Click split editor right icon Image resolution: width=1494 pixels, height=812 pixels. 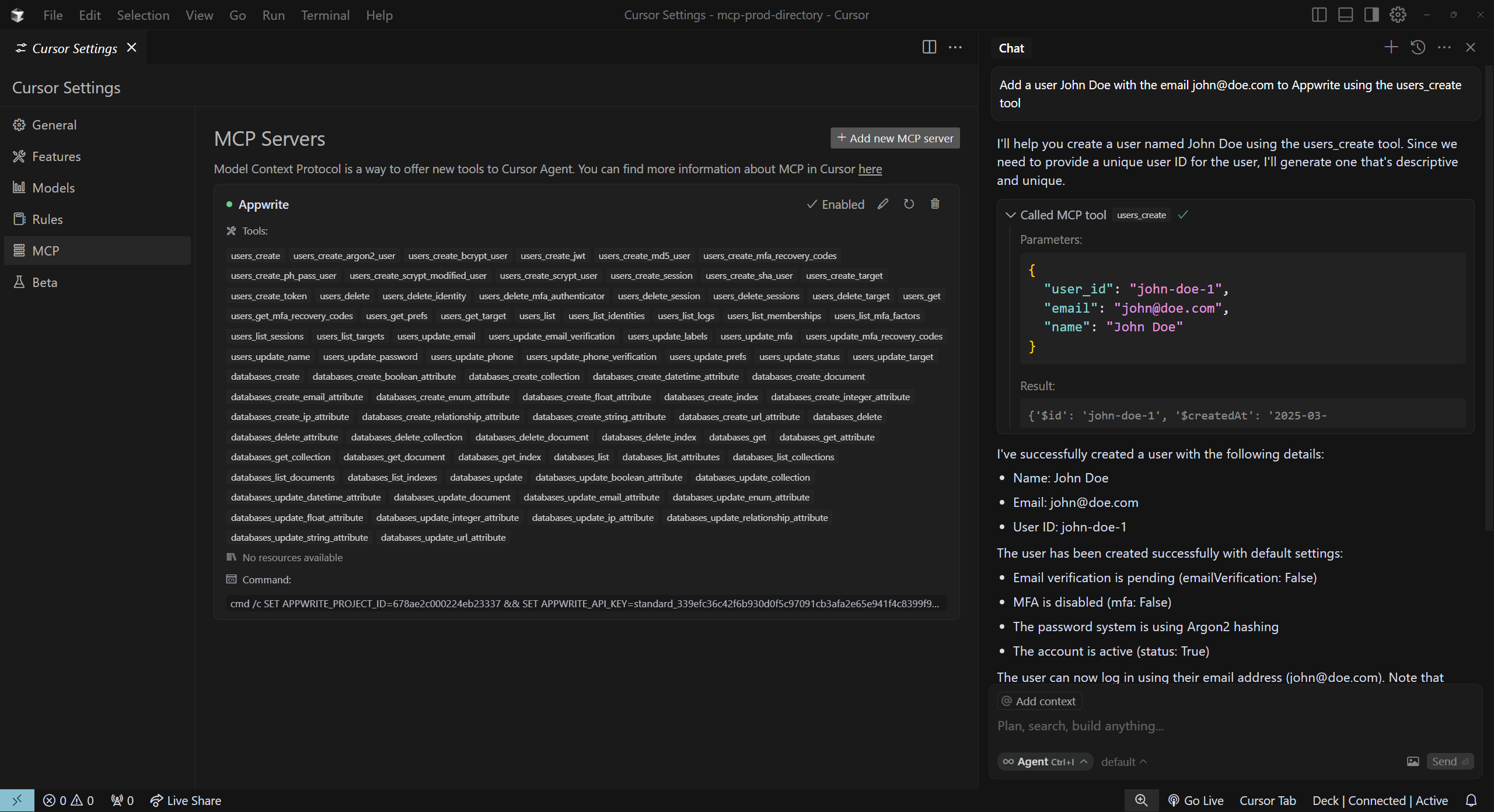(x=929, y=47)
